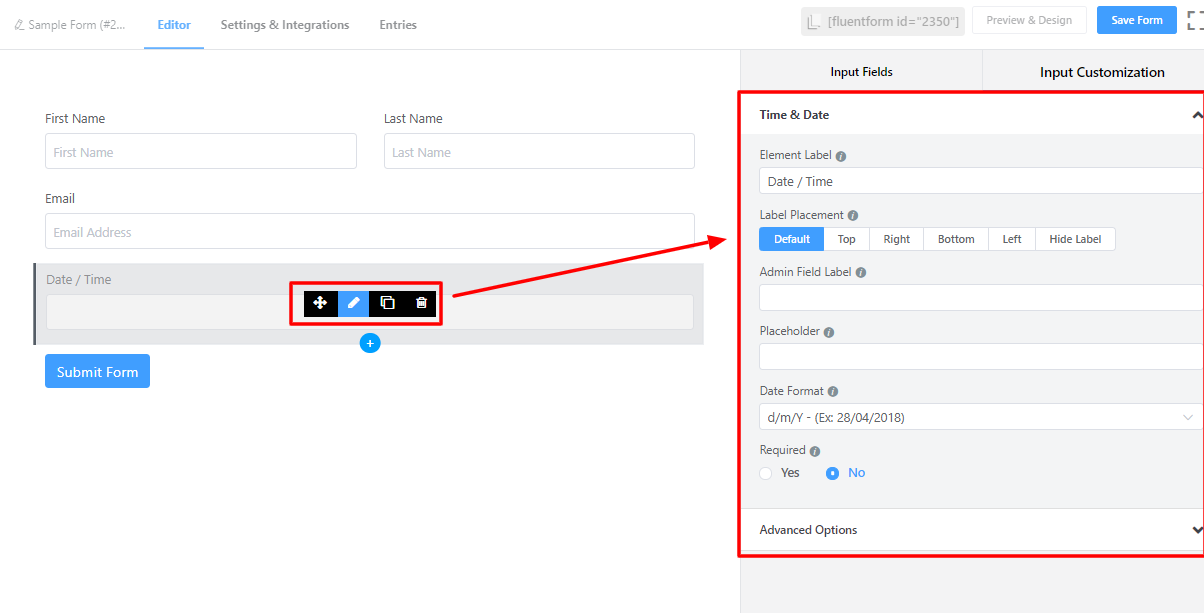
Task: Click the fullscreen toggle icon
Action: pyautogui.click(x=1194, y=21)
